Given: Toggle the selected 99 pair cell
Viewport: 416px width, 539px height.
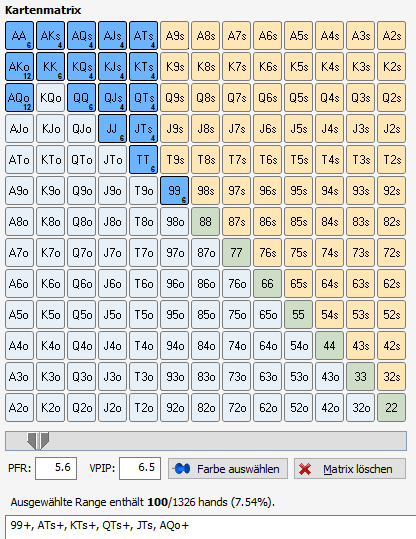Looking at the screenshot, I should [174, 190].
